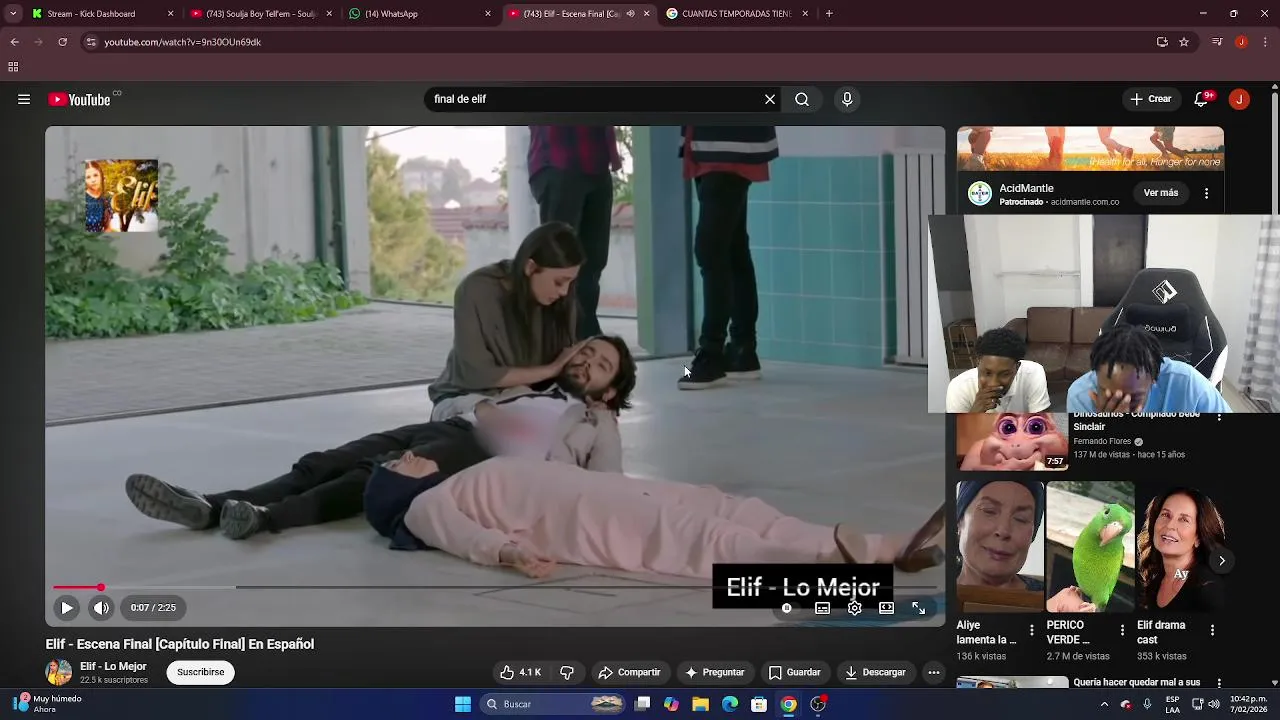
Task: Open Windows Start menu
Action: (463, 704)
